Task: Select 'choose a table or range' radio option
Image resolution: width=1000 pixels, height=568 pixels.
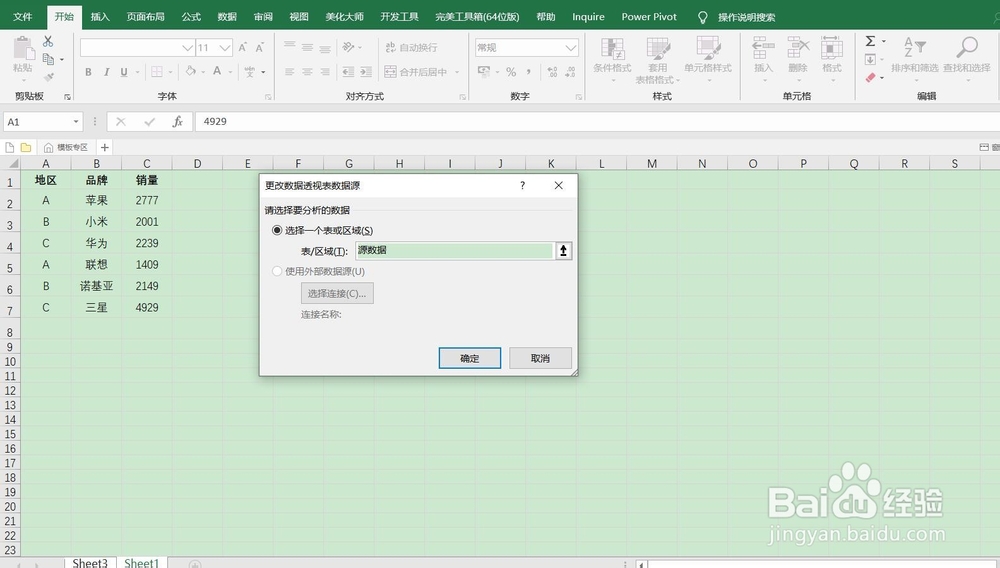Action: (x=277, y=230)
